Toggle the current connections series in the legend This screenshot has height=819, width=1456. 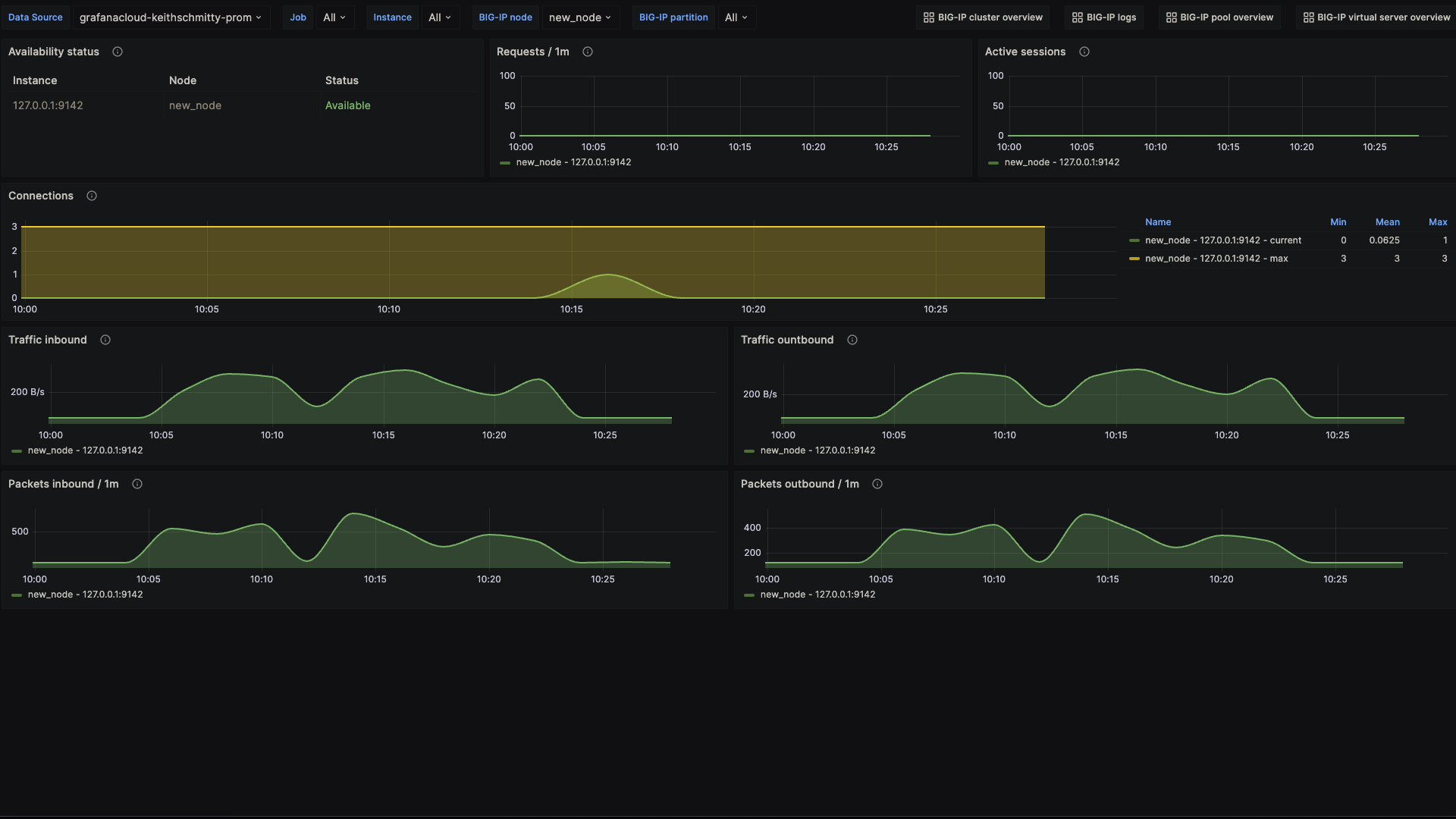pyautogui.click(x=1222, y=240)
